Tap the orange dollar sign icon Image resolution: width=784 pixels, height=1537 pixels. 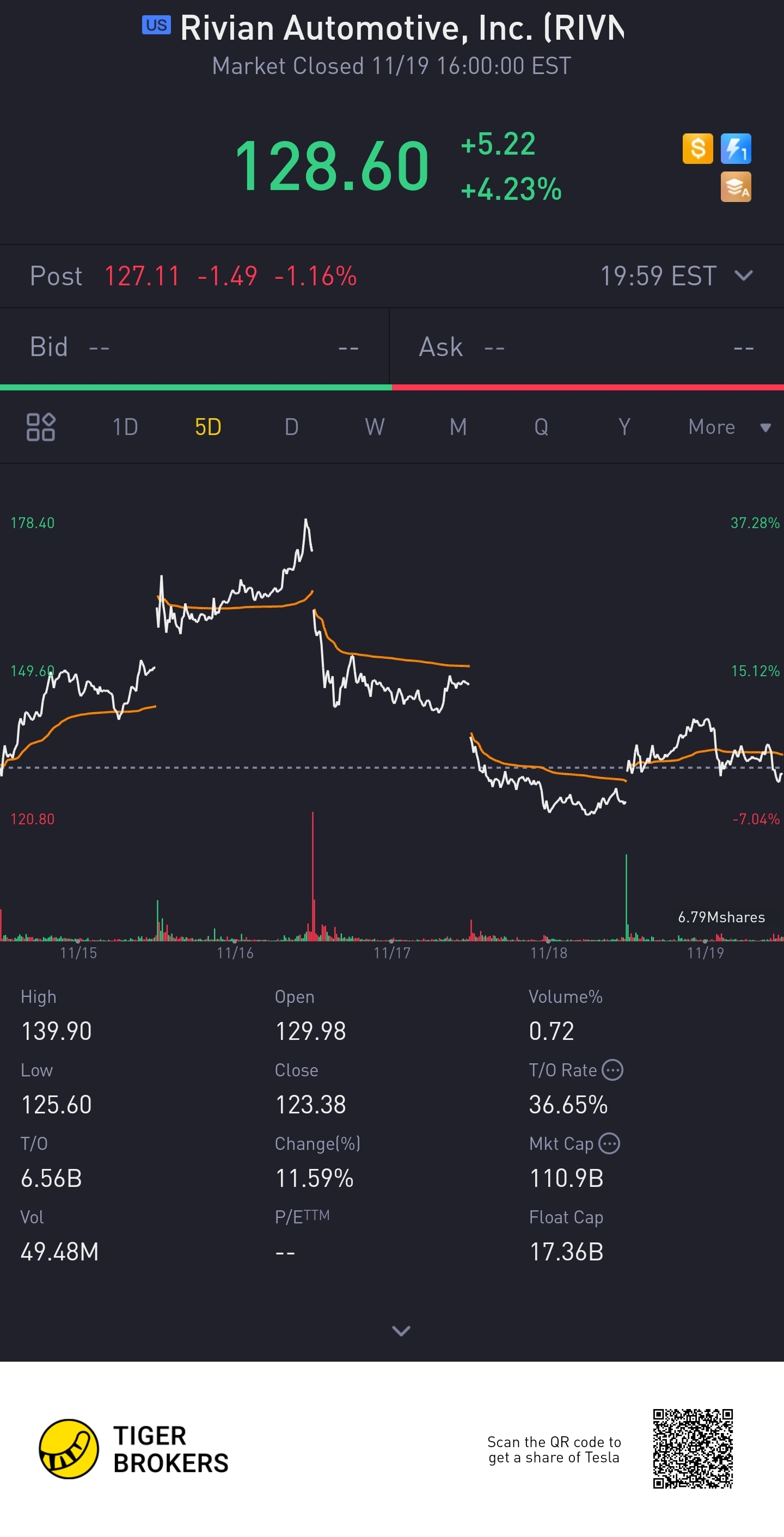coord(697,149)
